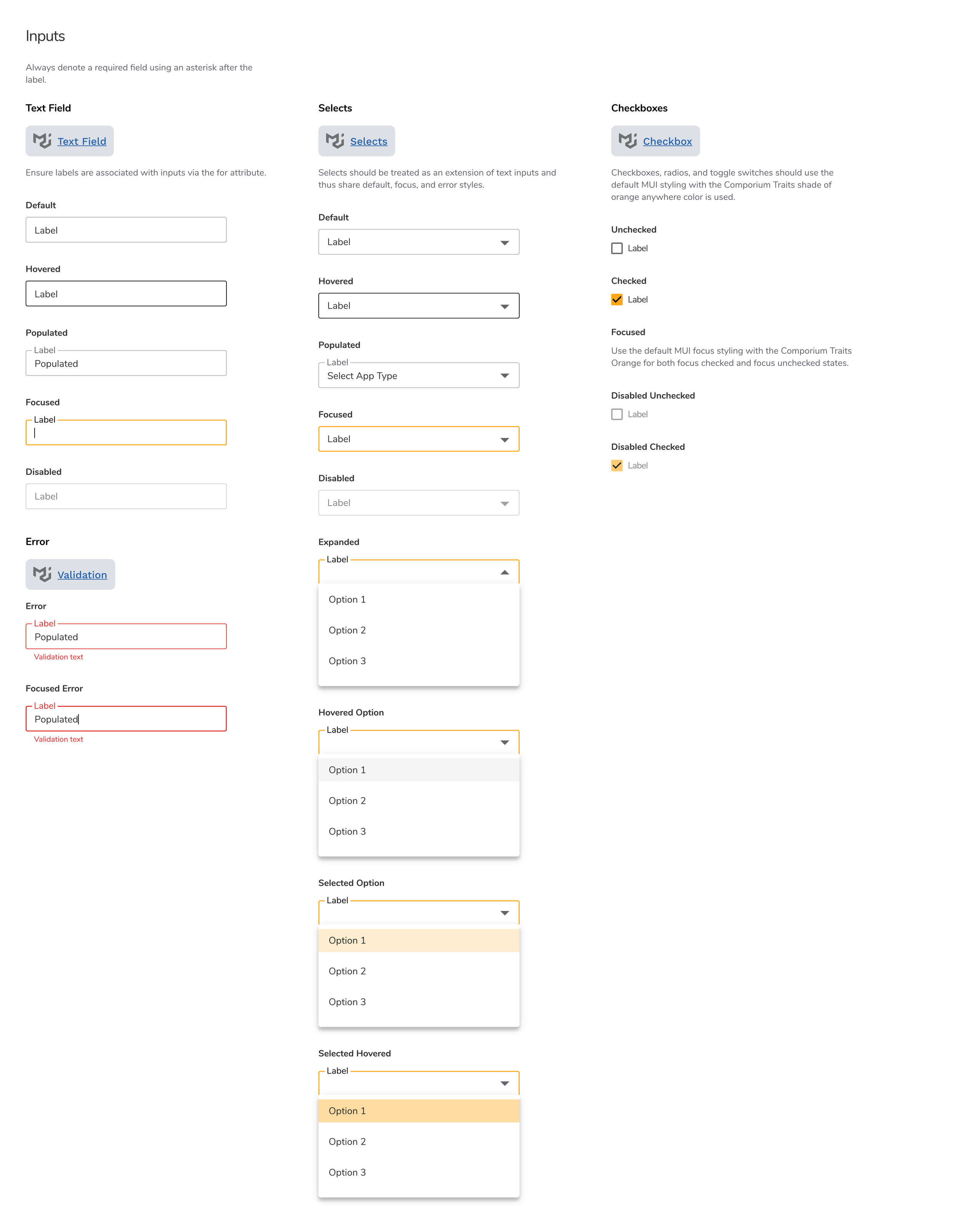
Task: Open the Validation documentation link
Action: pos(82,575)
